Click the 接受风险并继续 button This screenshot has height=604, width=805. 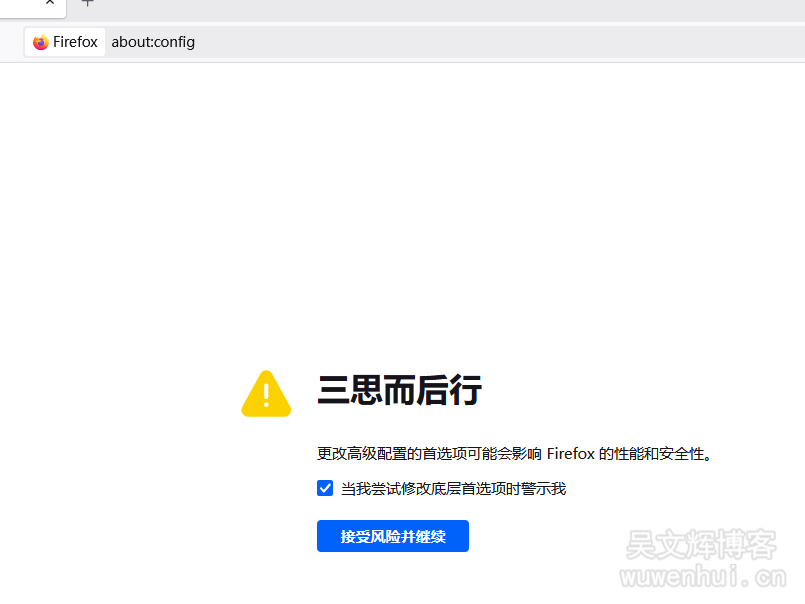[x=393, y=536]
